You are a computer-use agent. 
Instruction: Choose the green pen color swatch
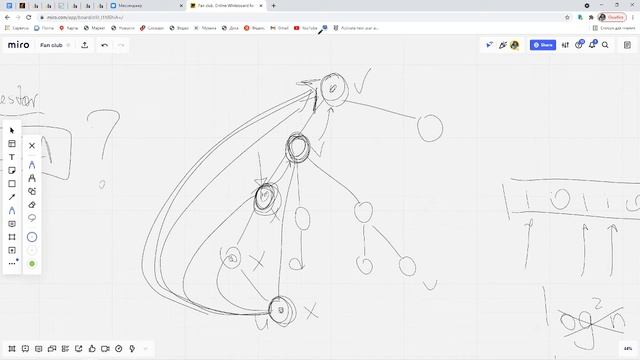32,264
